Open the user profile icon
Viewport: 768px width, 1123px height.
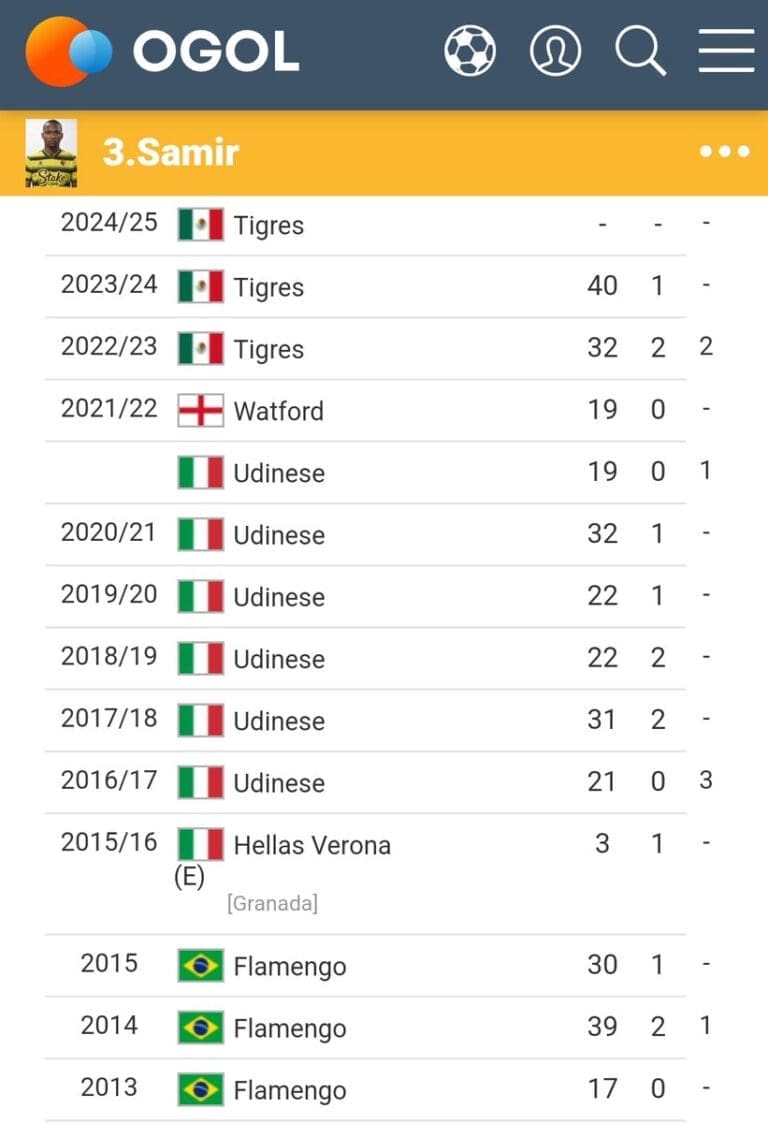tap(555, 50)
